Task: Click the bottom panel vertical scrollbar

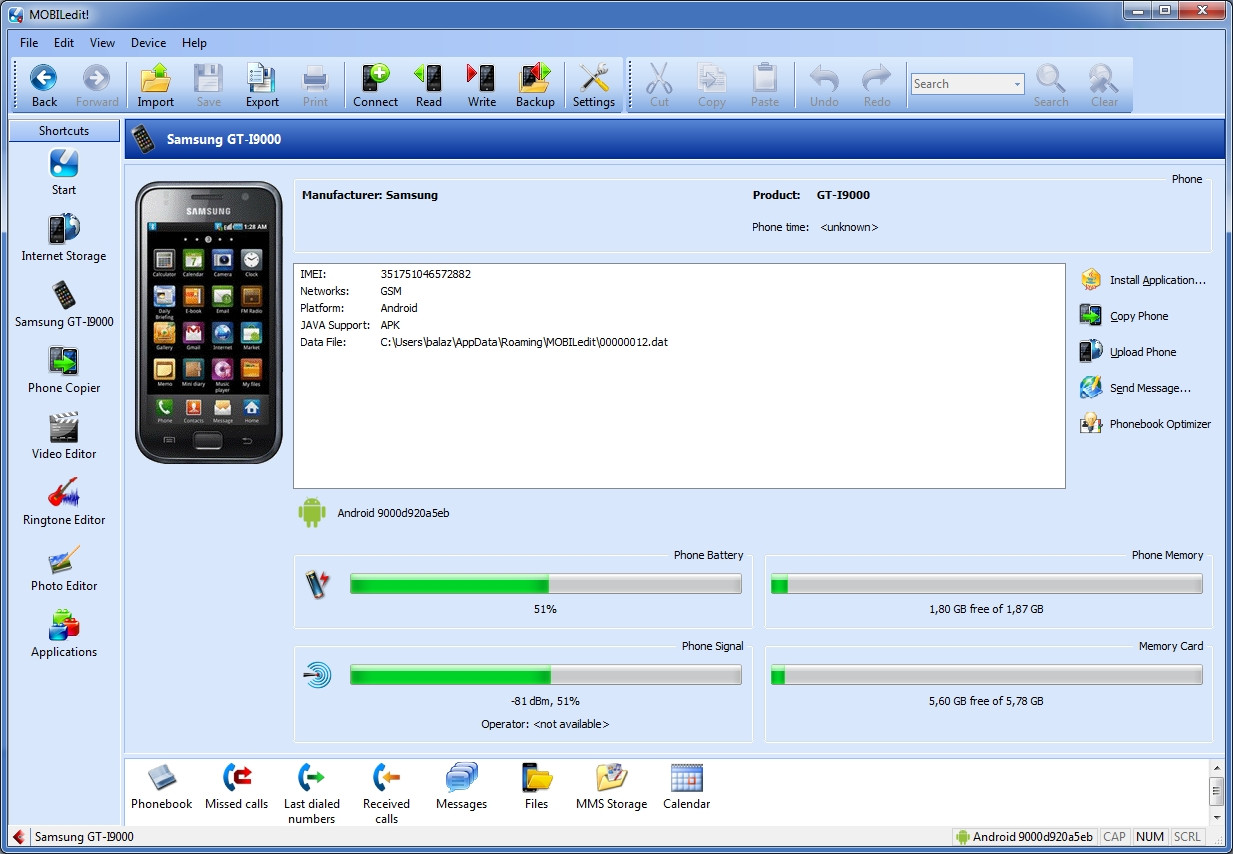Action: (x=1216, y=792)
